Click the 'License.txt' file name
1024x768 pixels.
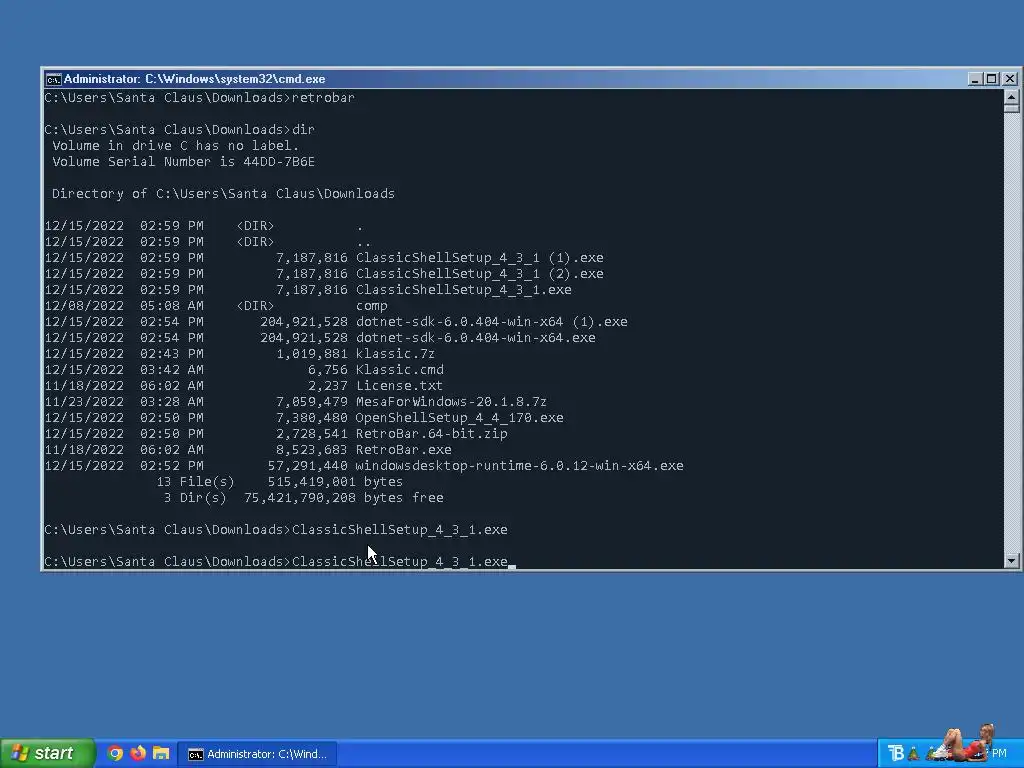[x=399, y=386]
